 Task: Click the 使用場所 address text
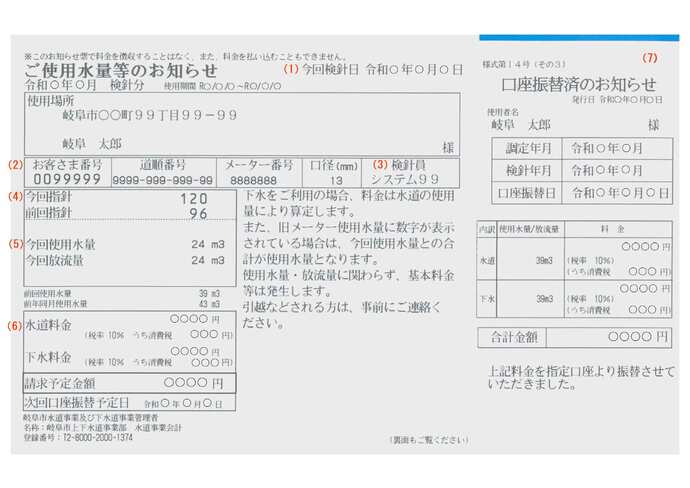[x=150, y=115]
